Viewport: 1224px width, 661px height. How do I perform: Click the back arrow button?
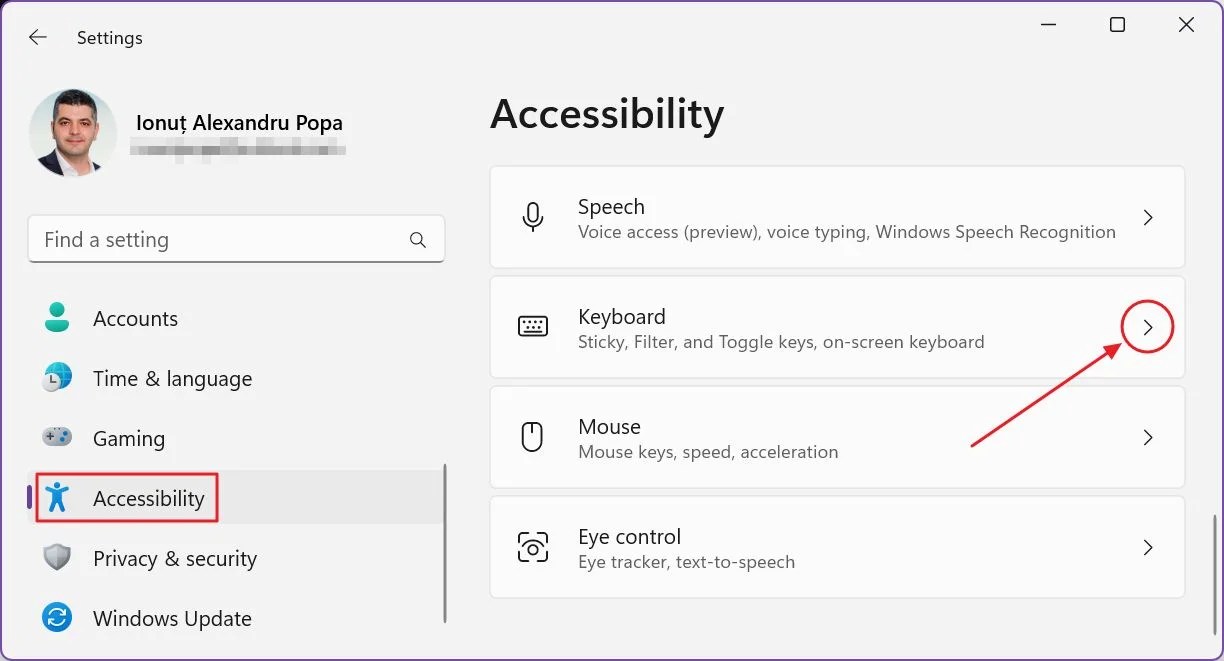[x=37, y=37]
